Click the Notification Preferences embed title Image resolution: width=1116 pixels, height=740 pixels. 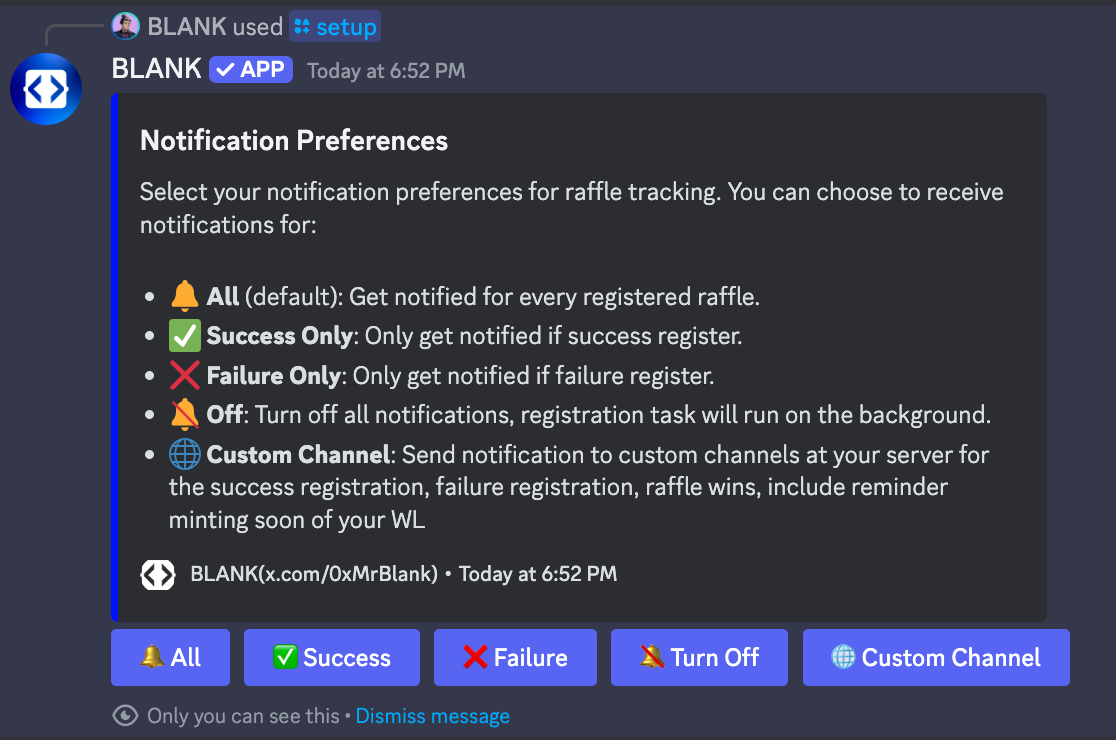click(294, 141)
